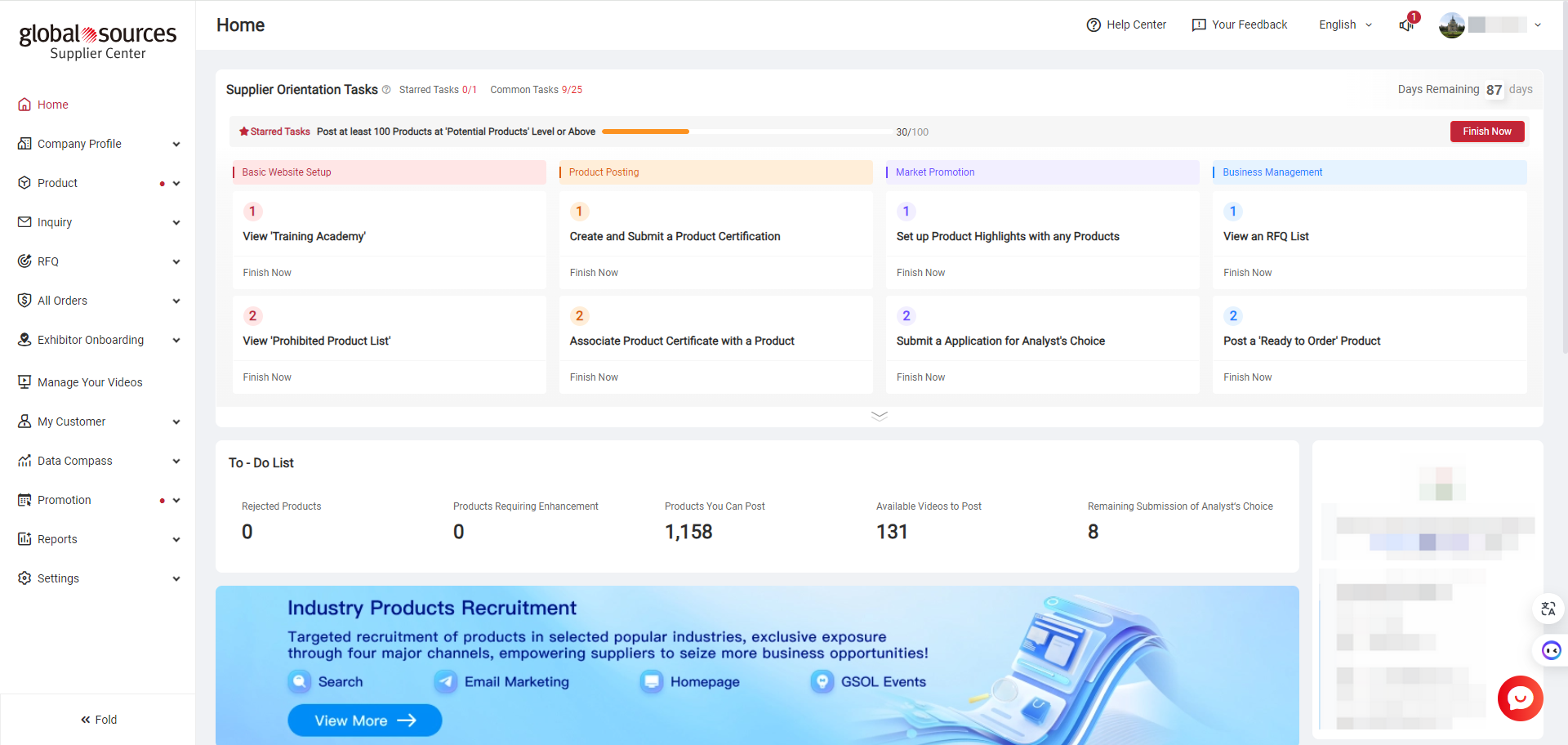Select Manage Your Videos in the sidebar
Viewport: 1568px width, 745px height.
click(89, 381)
